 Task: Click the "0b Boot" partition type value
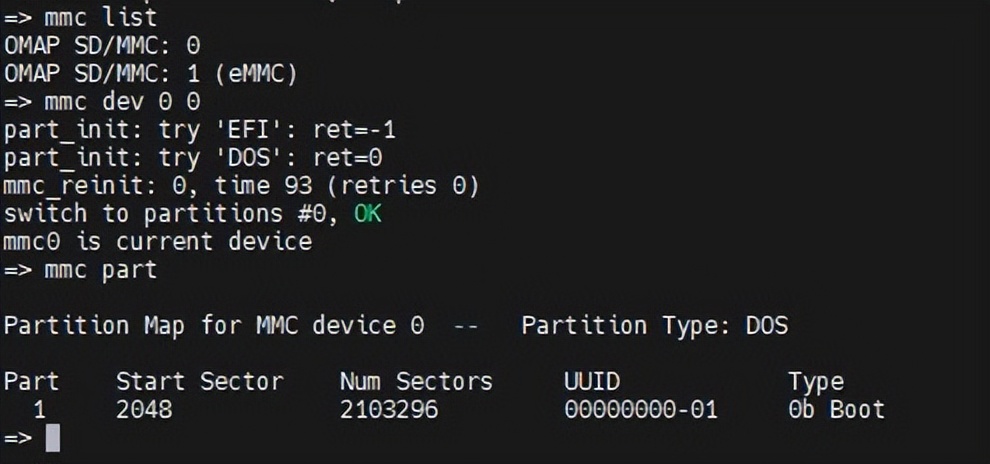pos(836,409)
